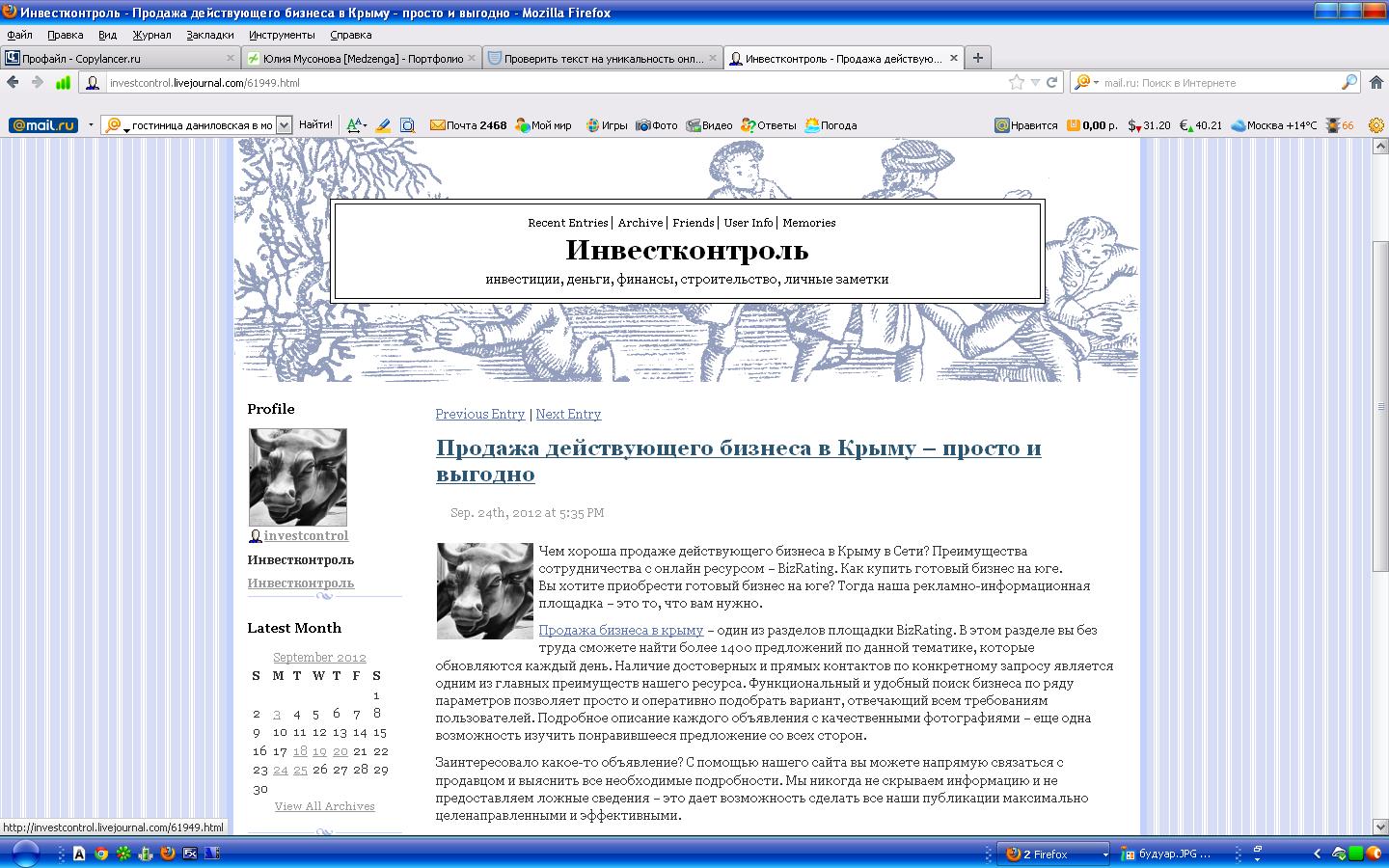
Task: Open the Windows Start orb
Action: [25, 854]
